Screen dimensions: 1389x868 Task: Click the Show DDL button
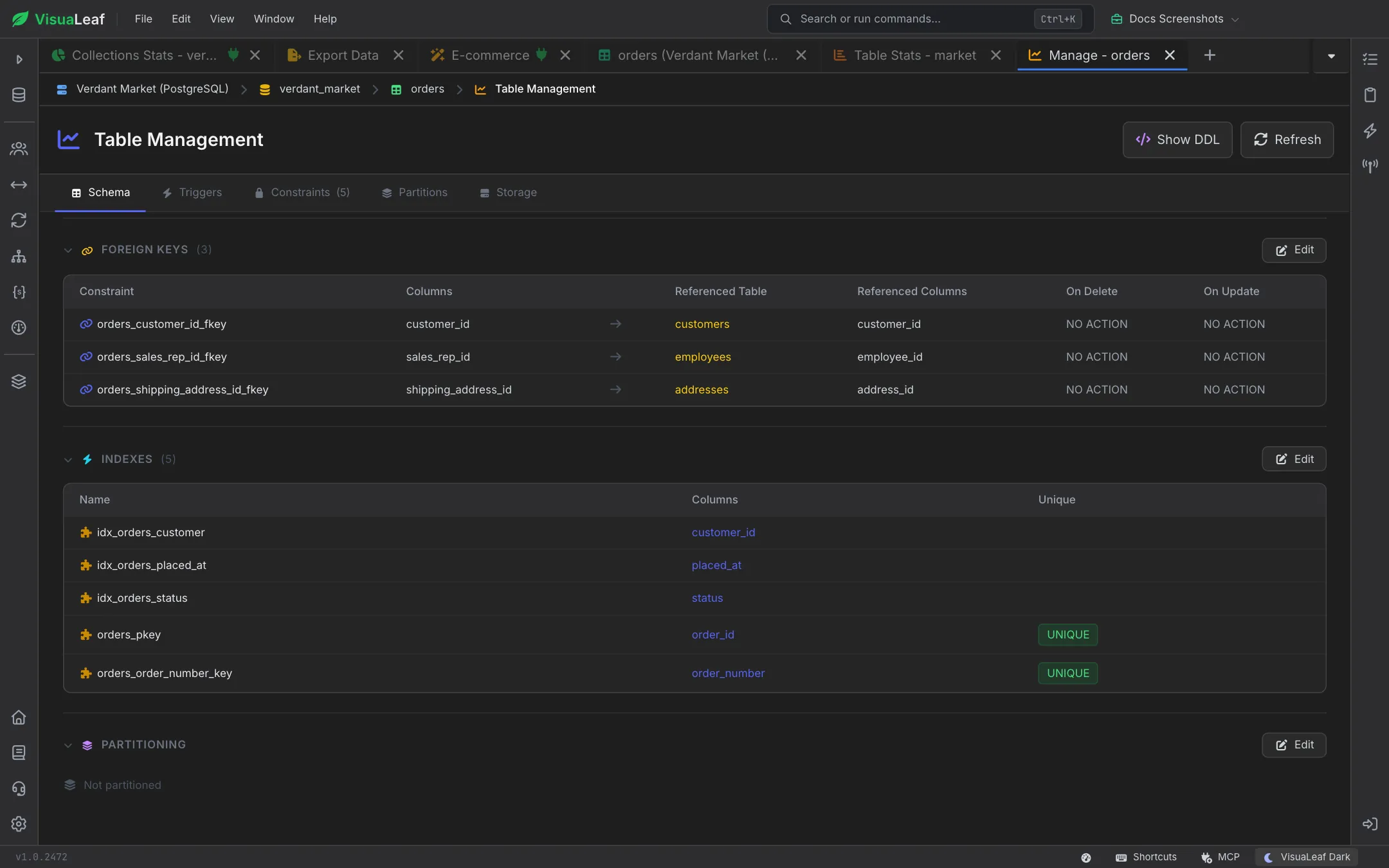(x=1177, y=140)
